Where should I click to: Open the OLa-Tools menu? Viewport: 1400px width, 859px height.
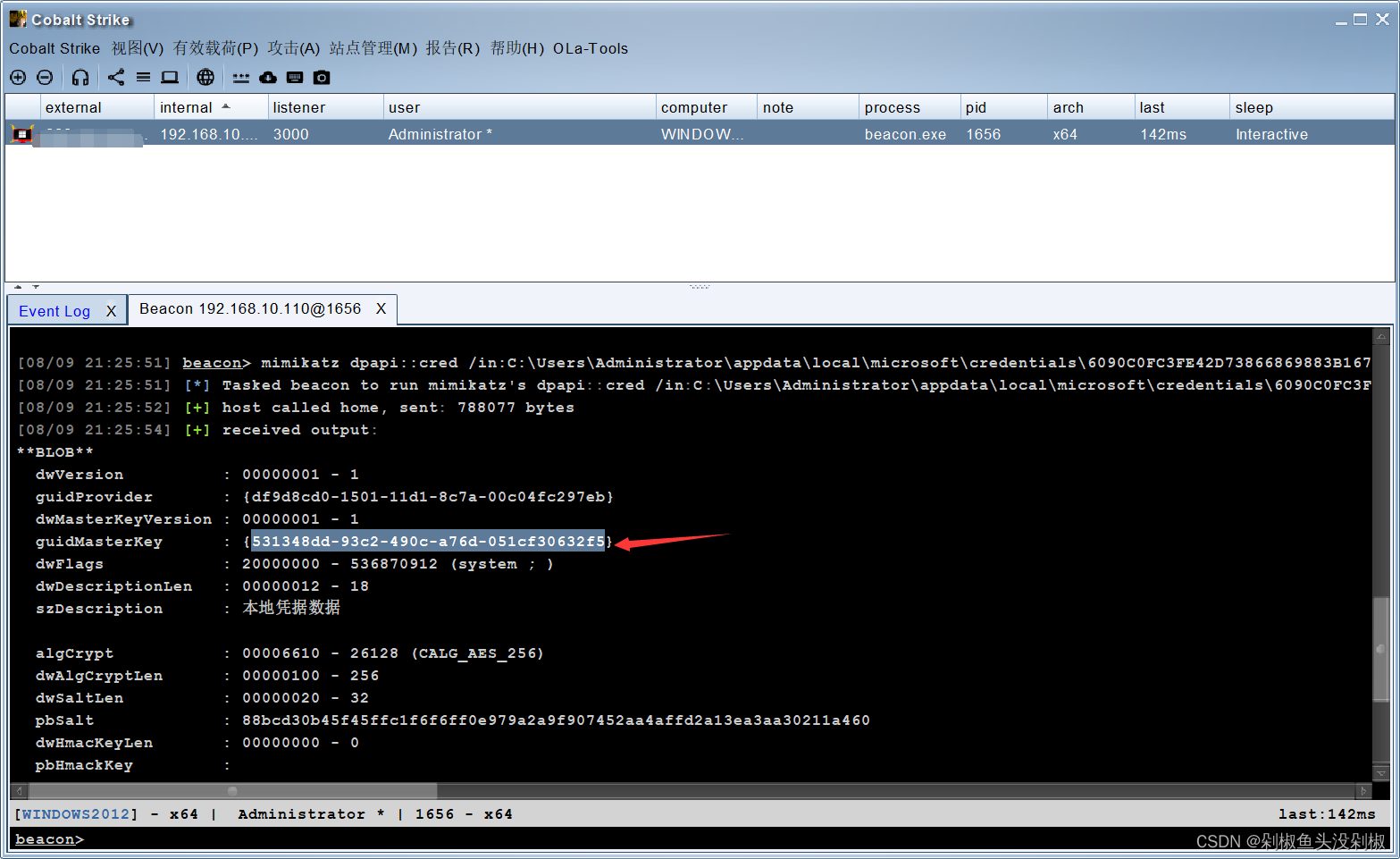point(590,48)
